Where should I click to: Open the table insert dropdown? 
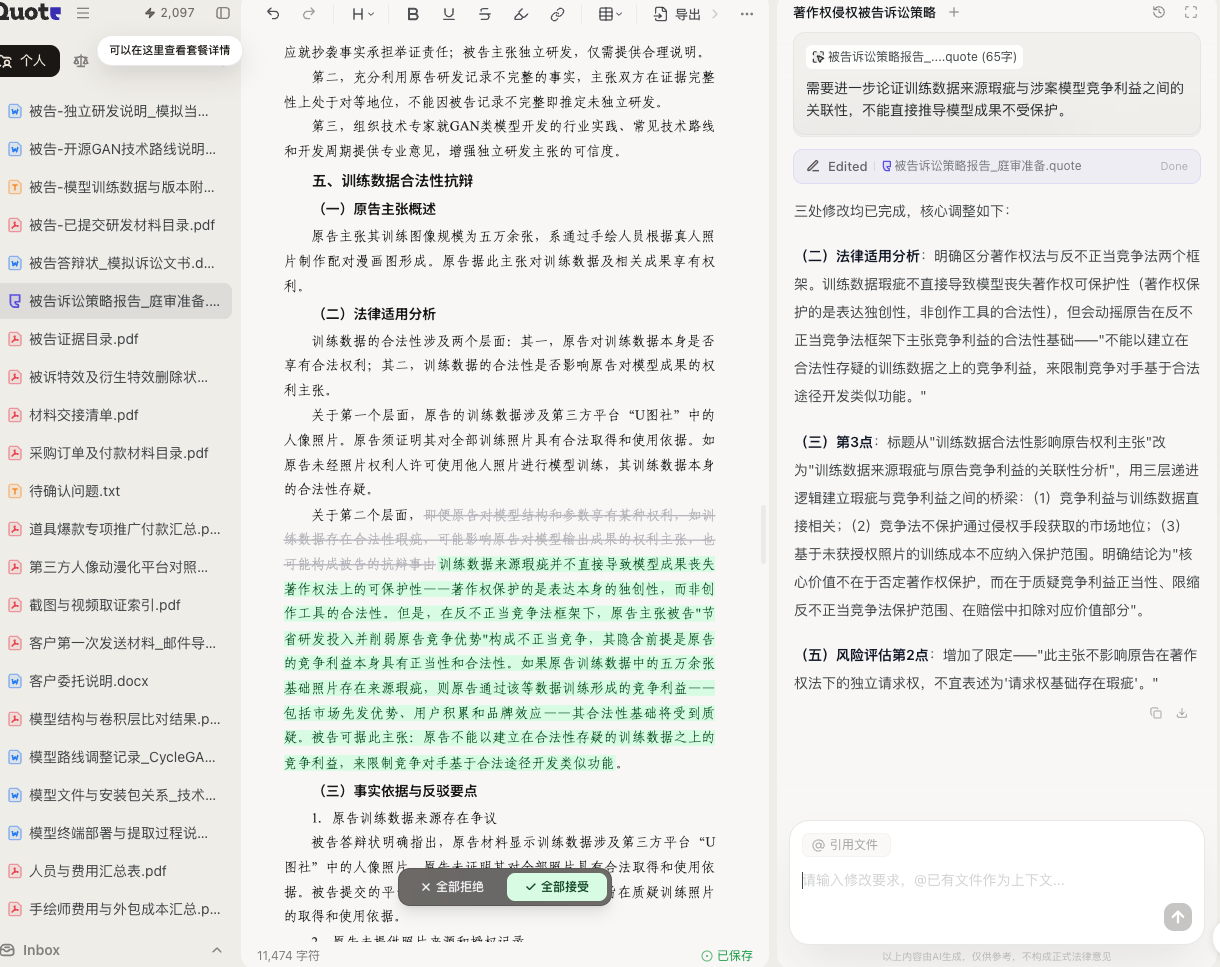tap(610, 14)
